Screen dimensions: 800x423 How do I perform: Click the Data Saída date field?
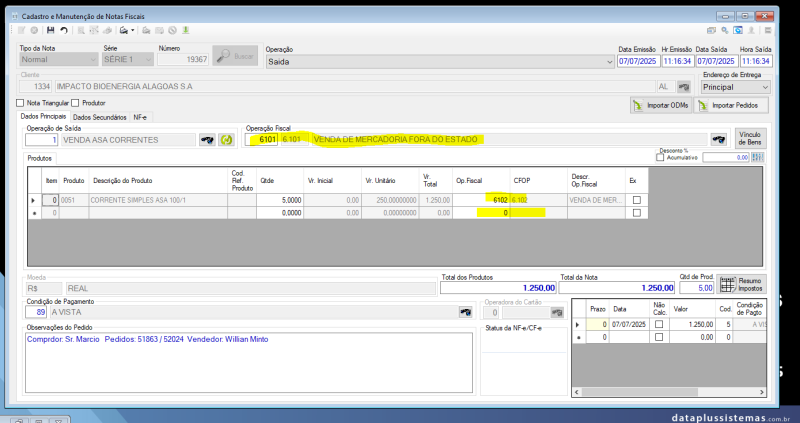click(x=716, y=61)
